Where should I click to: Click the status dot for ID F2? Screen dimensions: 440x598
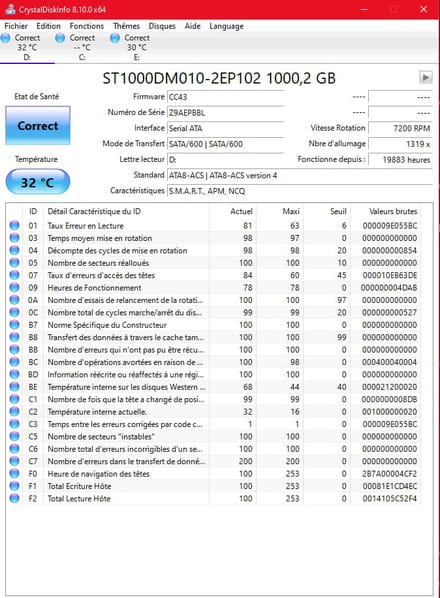click(x=14, y=498)
